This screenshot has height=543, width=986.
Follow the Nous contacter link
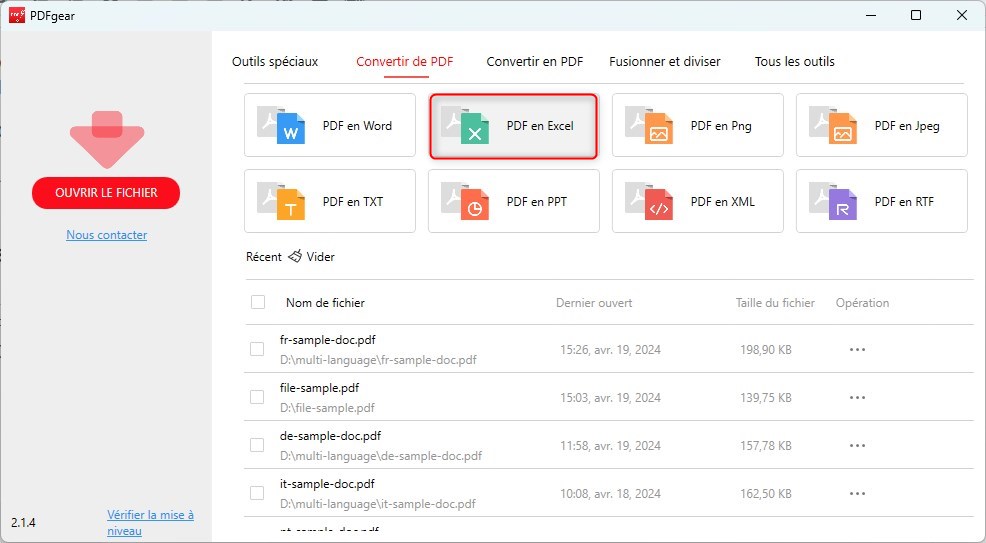[107, 235]
